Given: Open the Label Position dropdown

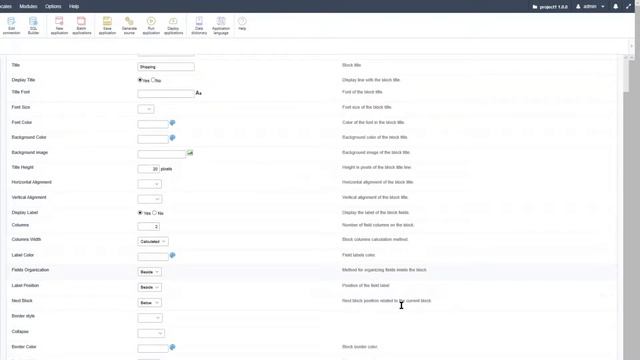Looking at the screenshot, I should (149, 287).
